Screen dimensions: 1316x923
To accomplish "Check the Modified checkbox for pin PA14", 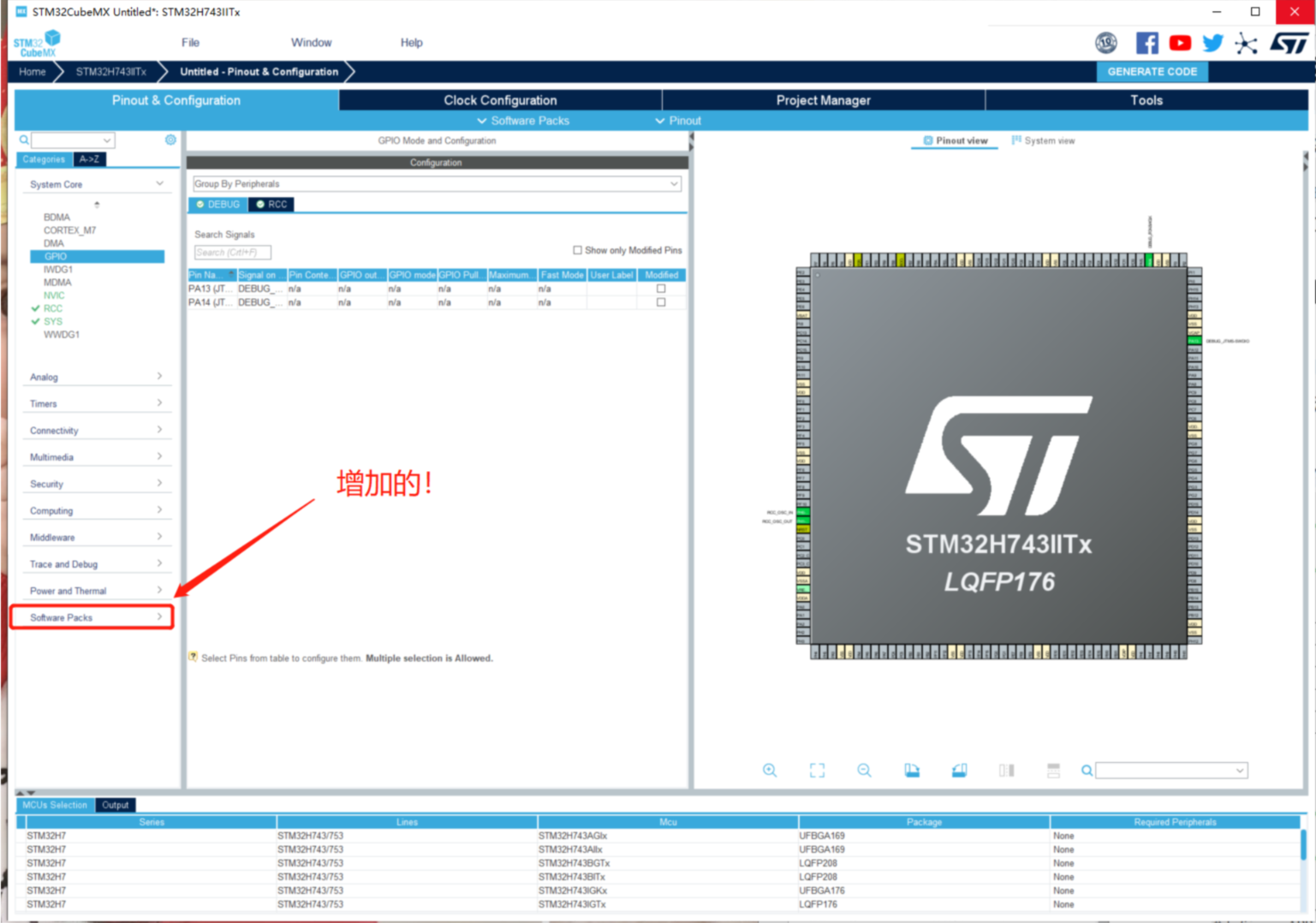I will pyautogui.click(x=659, y=301).
